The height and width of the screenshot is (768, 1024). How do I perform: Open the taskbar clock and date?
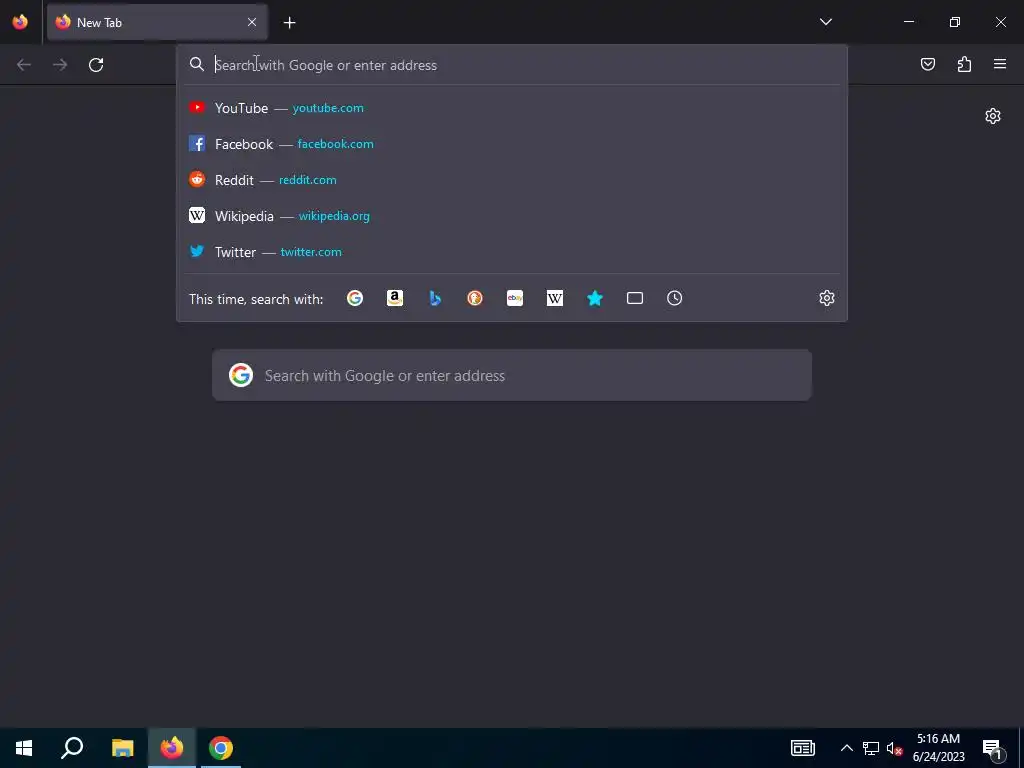coord(938,748)
